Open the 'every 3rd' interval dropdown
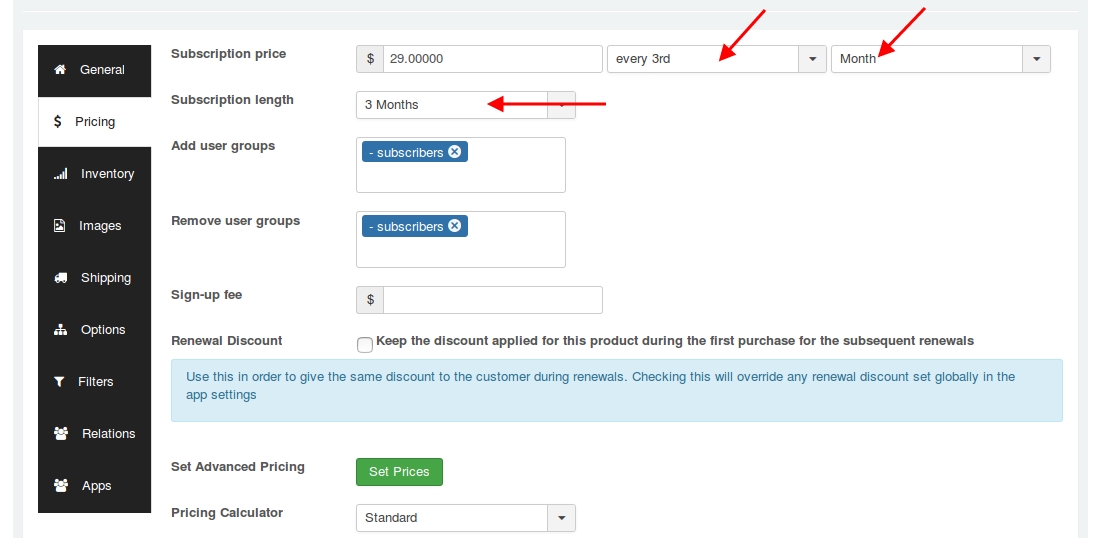 pyautogui.click(x=812, y=59)
